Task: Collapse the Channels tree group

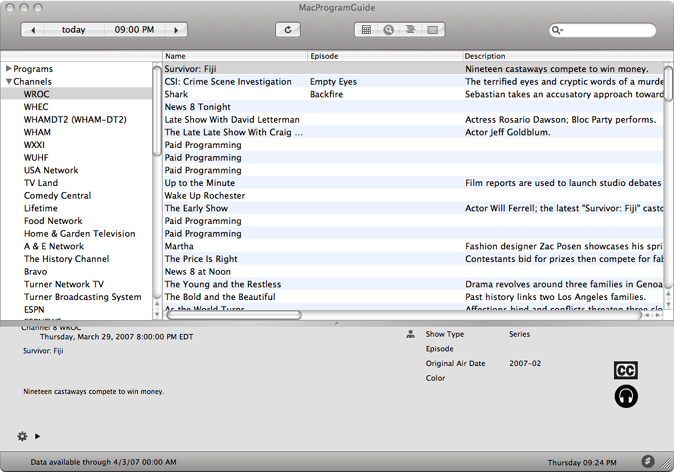Action: click(8, 81)
